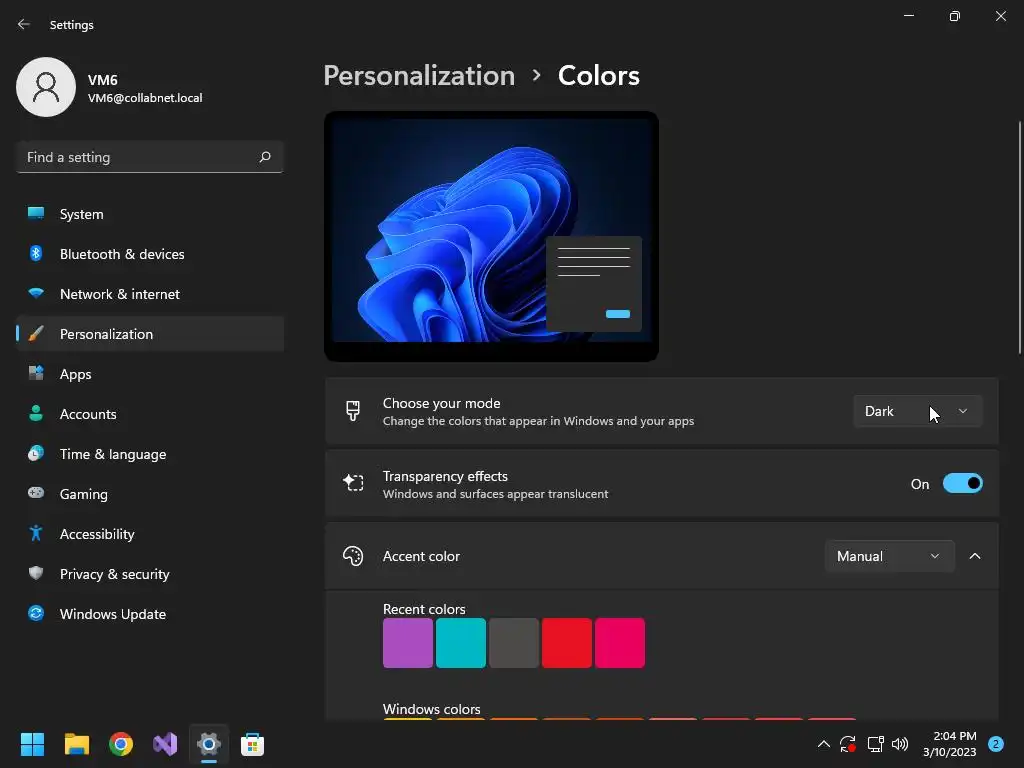Screen dimensions: 1024x768
Task: Show hidden system tray icons
Action: [x=824, y=744]
